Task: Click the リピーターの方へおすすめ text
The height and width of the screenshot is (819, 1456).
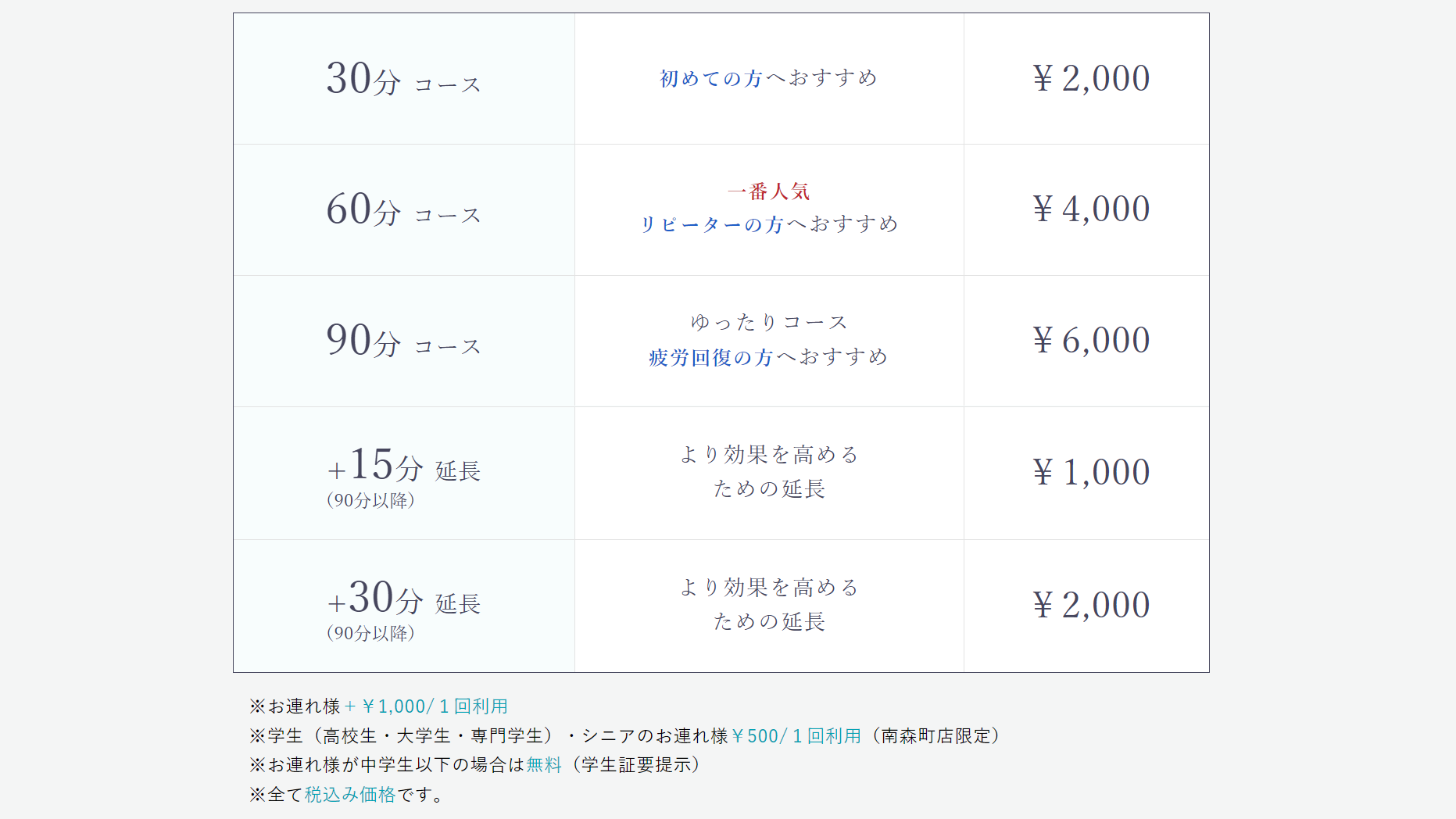Action: [x=768, y=225]
